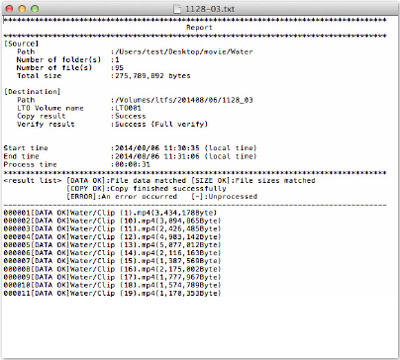The image size is (400, 360).
Task: Click result row 000005 Clip (13).mp4
Action: point(112,245)
